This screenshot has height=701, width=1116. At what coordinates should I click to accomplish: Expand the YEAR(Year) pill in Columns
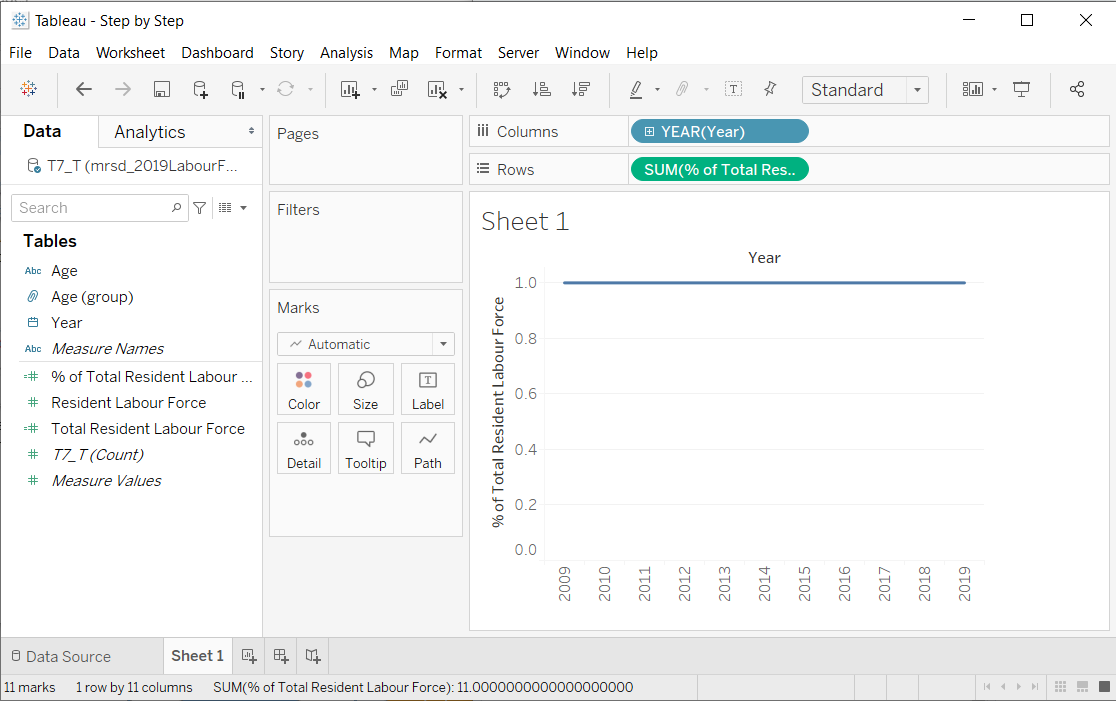coord(650,132)
